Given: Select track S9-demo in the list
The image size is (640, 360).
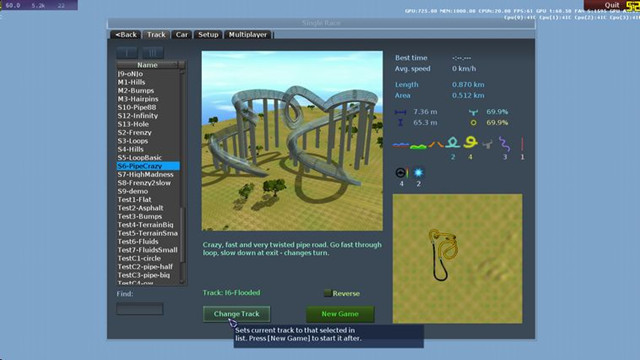Looking at the screenshot, I should point(148,191).
